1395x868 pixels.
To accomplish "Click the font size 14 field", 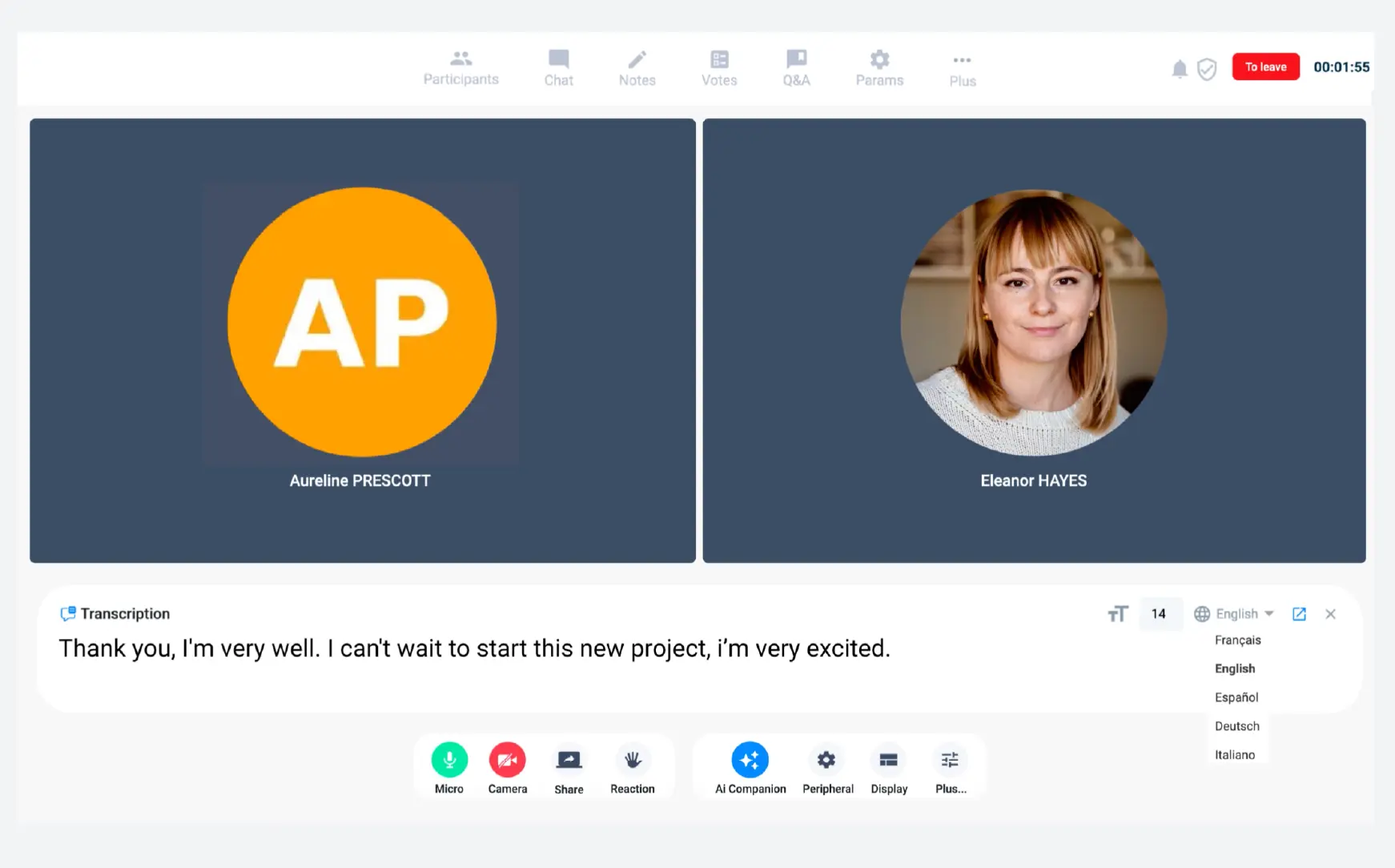I will [x=1159, y=614].
